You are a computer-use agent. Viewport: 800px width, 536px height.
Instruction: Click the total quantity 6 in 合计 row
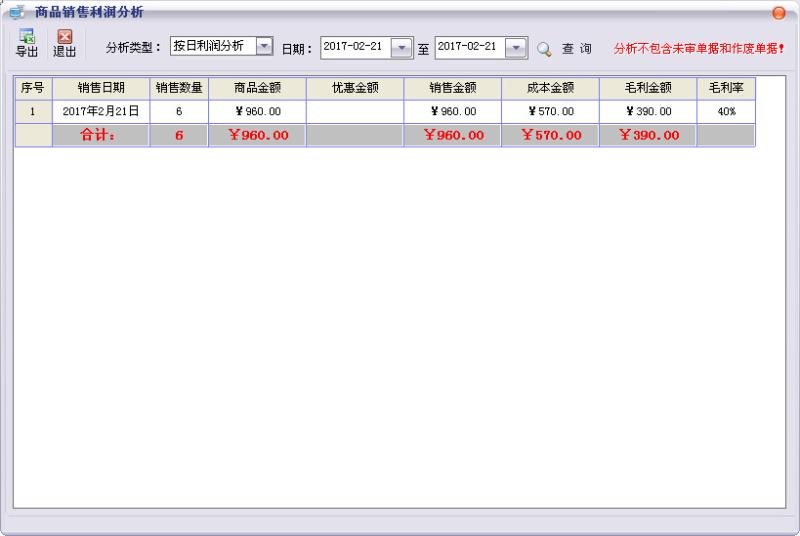(179, 135)
